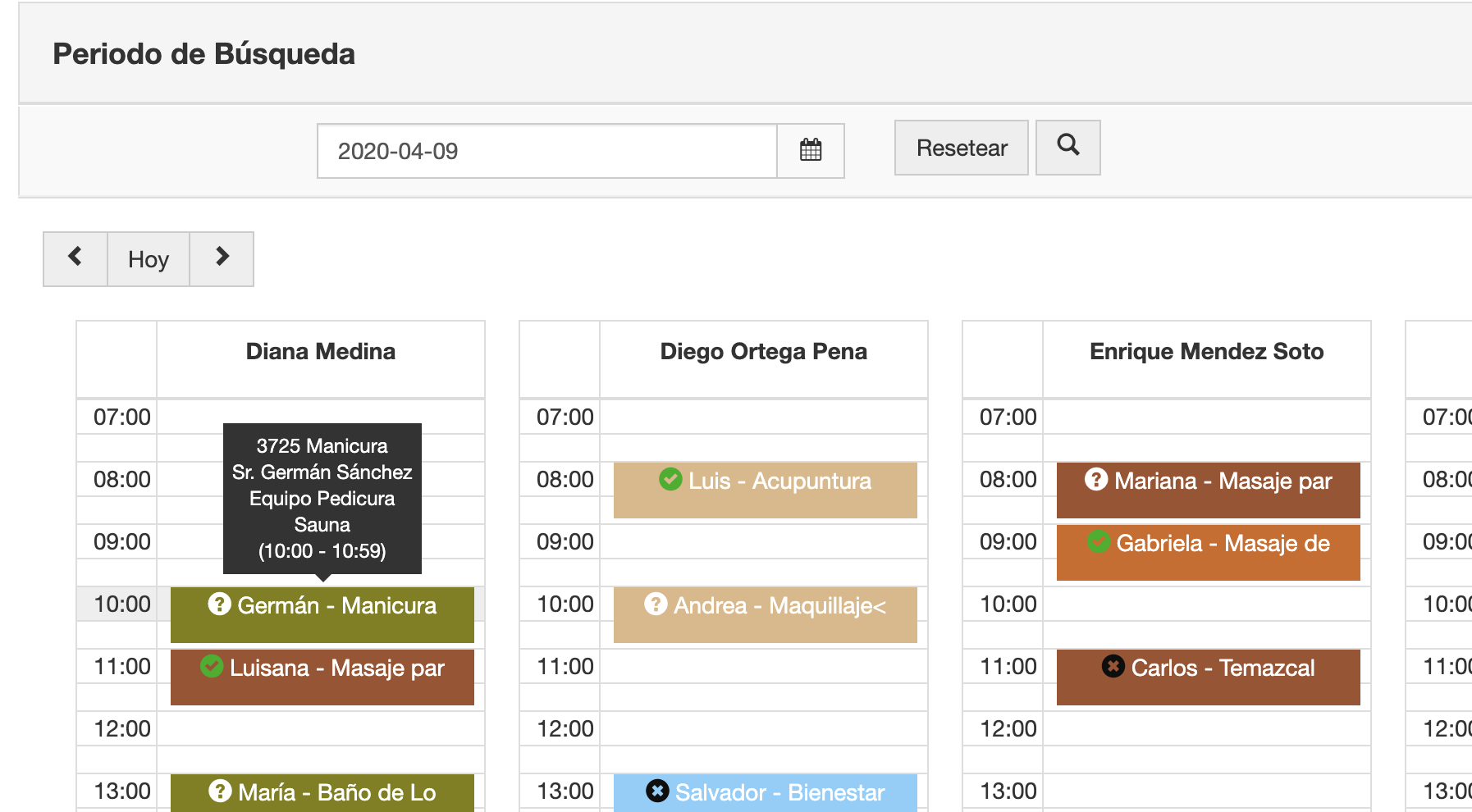Image resolution: width=1472 pixels, height=812 pixels.
Task: Click empty 12:00 slot for Diego Ortega Pena
Action: [764, 728]
